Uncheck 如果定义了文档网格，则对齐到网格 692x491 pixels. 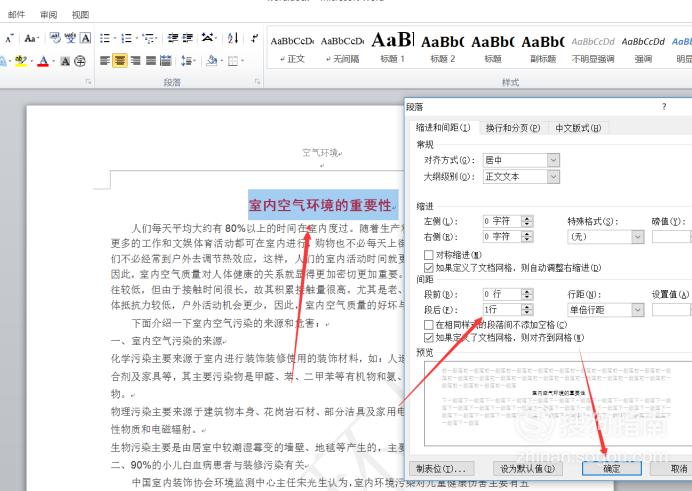(x=428, y=337)
